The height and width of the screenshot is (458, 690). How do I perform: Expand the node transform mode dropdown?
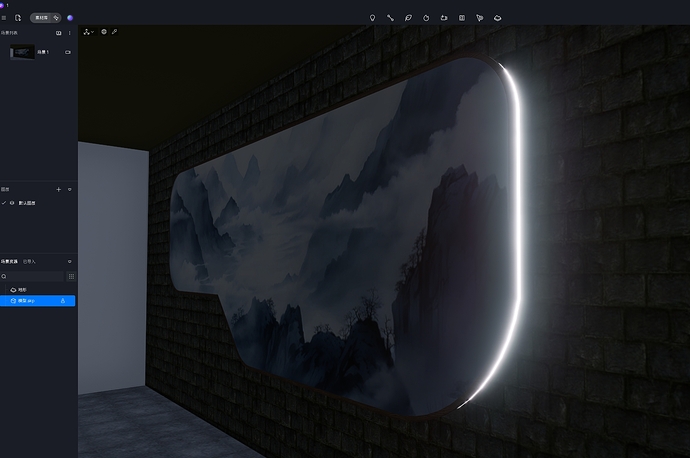pyautogui.click(x=88, y=32)
